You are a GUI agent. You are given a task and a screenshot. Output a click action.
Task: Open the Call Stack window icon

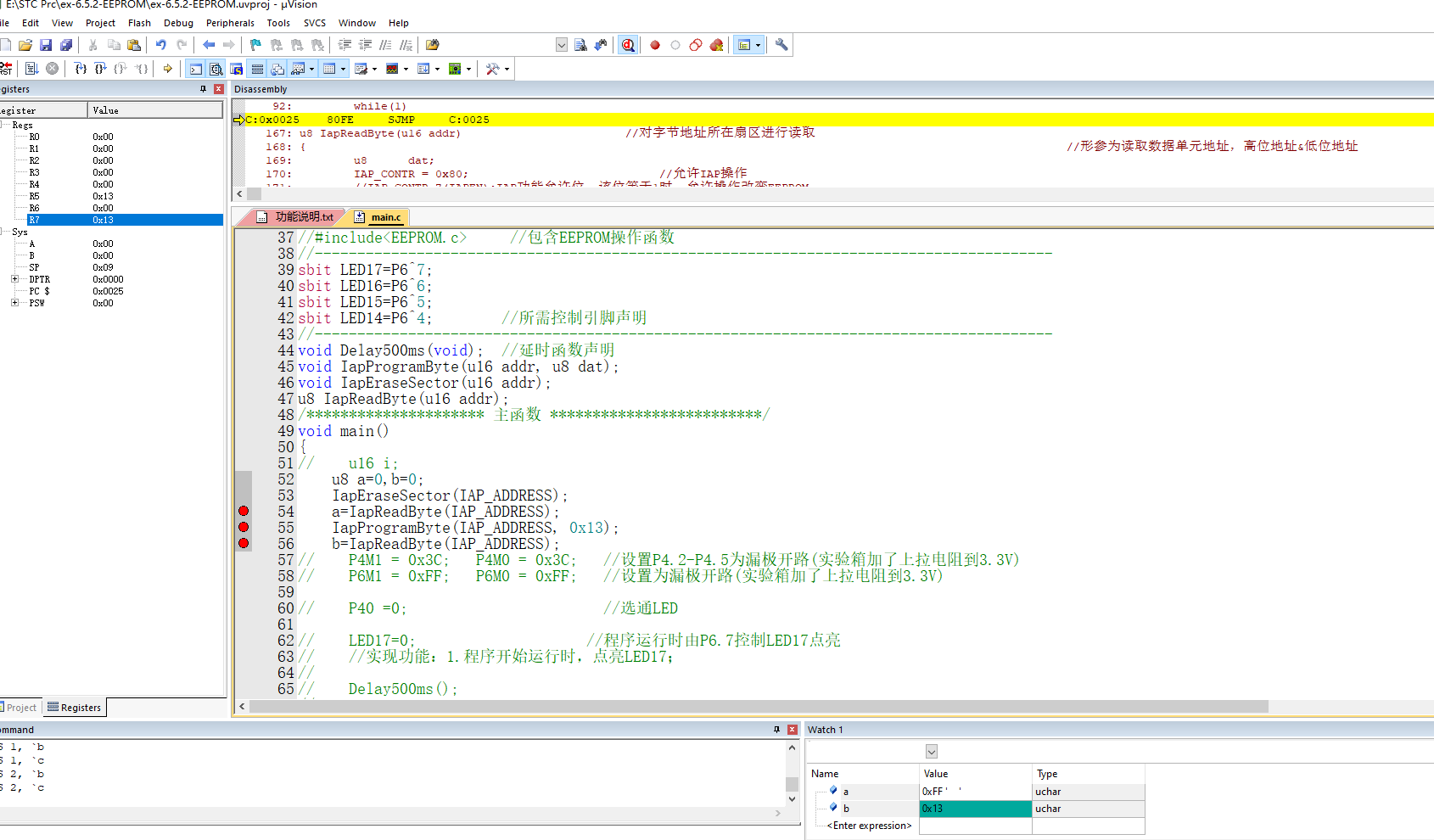[x=277, y=69]
